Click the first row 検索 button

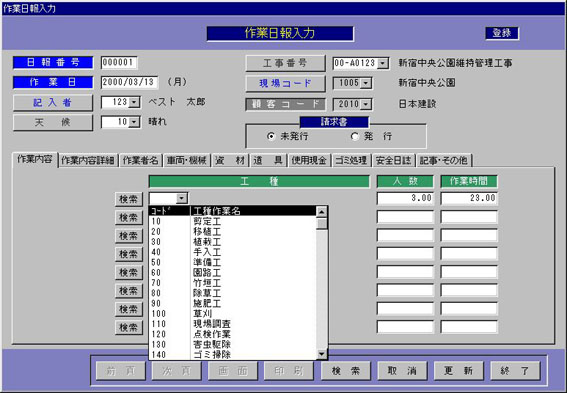coord(128,199)
